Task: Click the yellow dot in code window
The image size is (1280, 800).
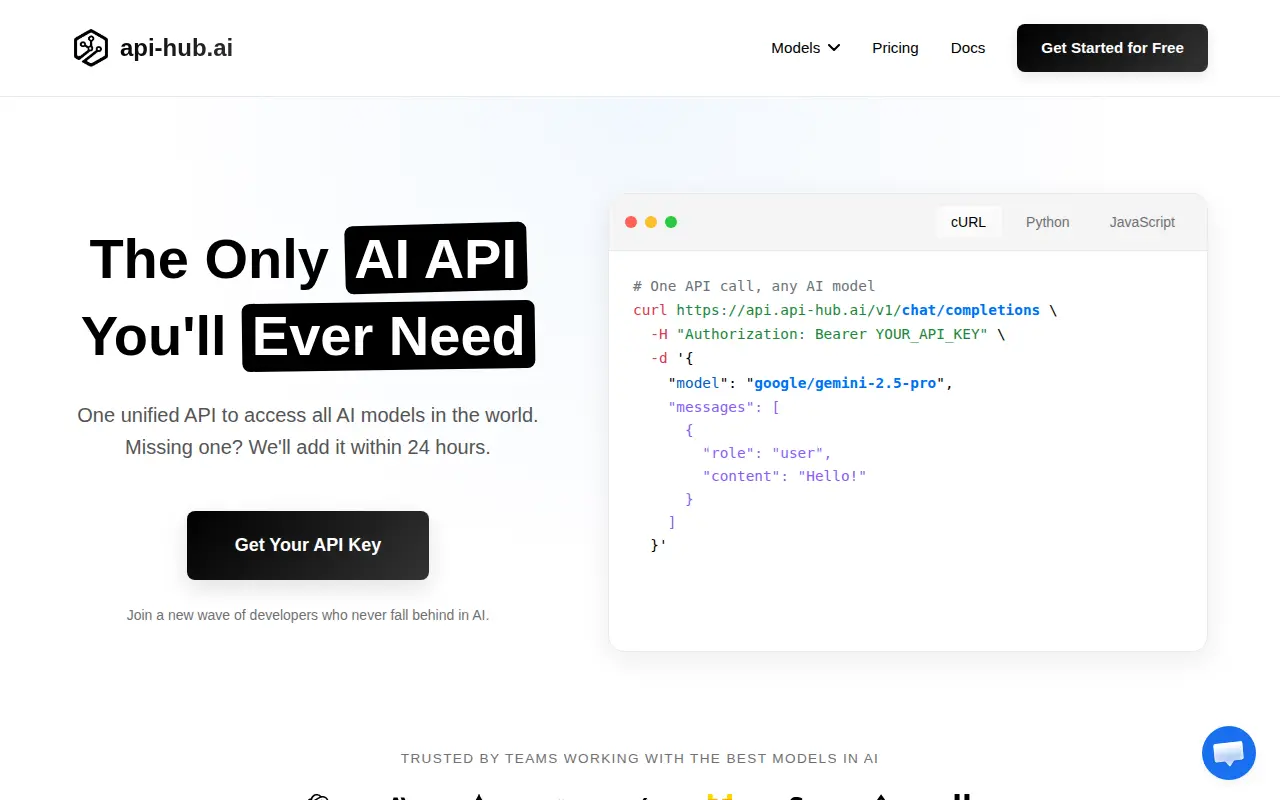Action: 651,222
